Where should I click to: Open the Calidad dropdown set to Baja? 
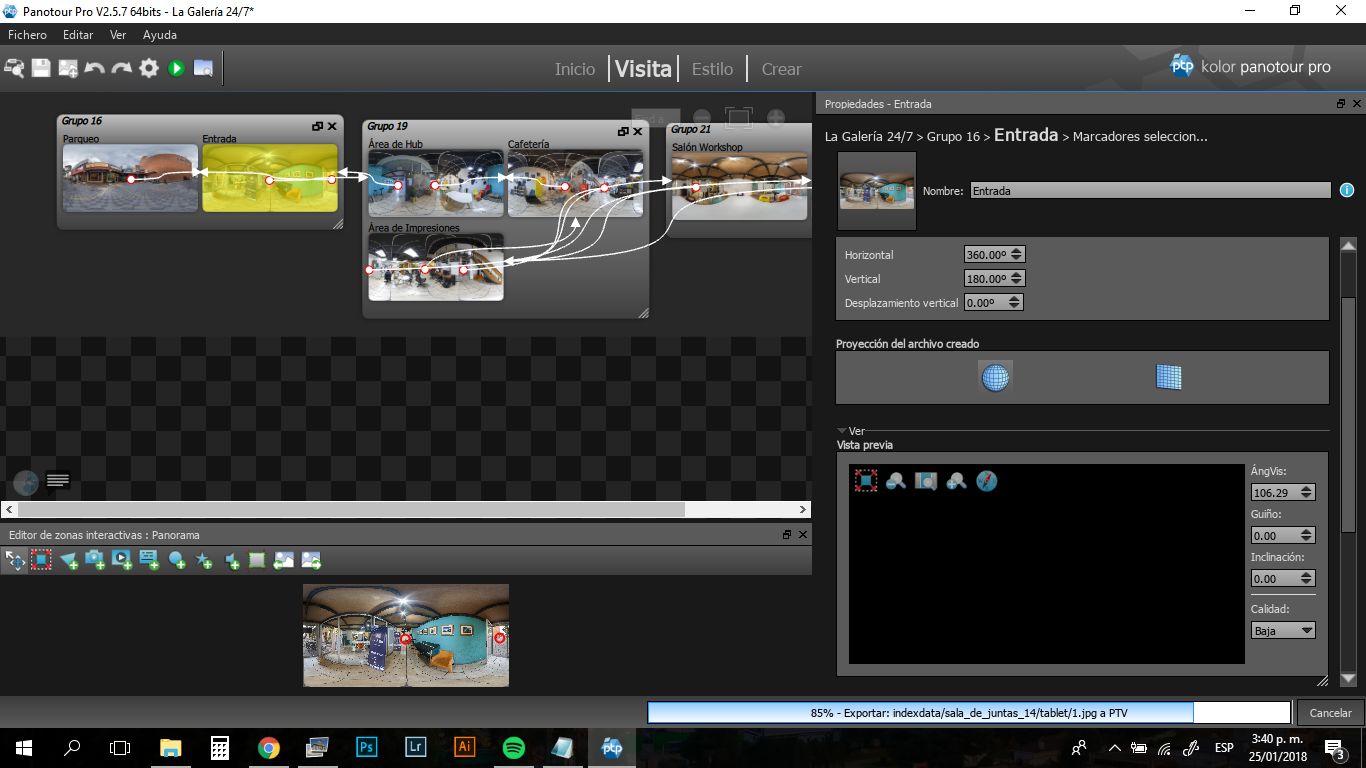click(x=1283, y=631)
